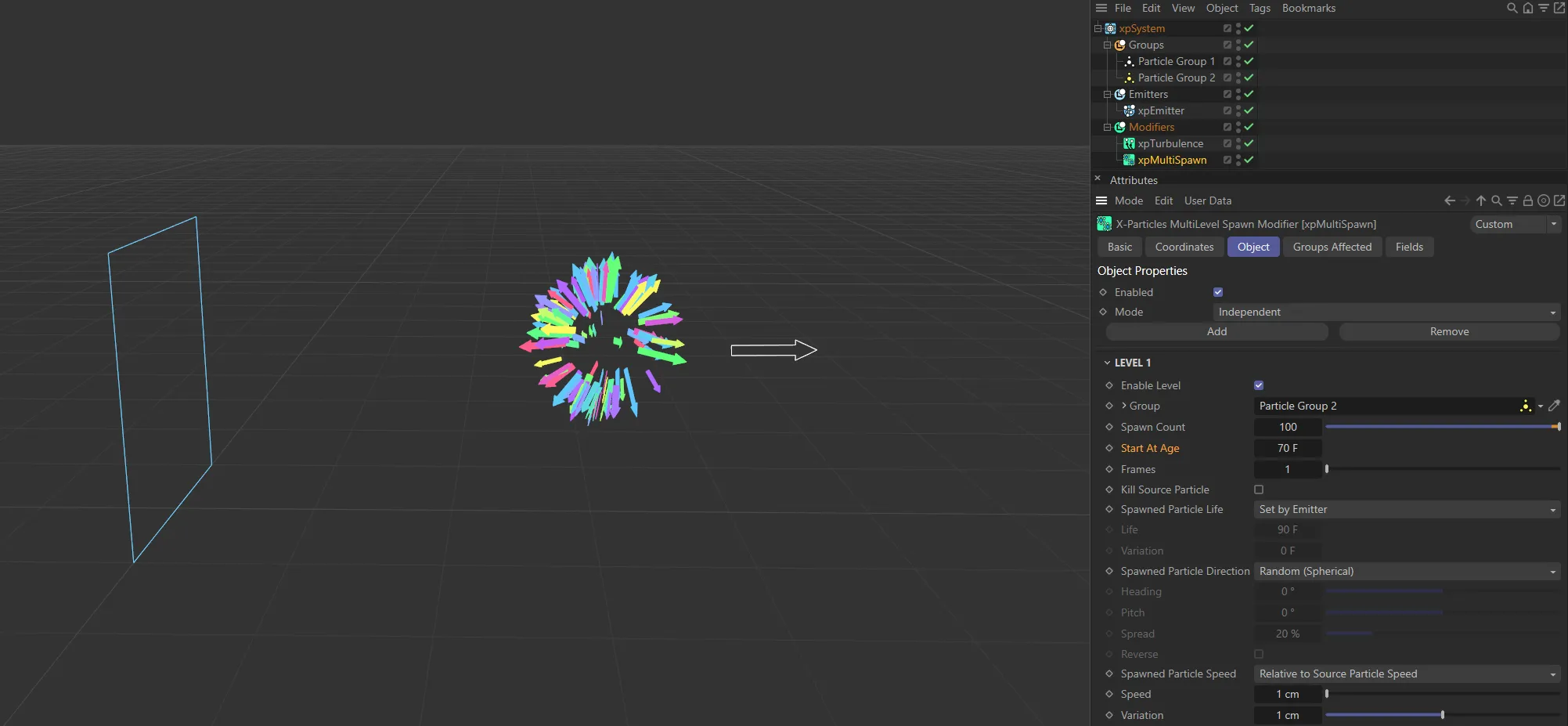Click the xpEmitter object icon

(x=1129, y=110)
